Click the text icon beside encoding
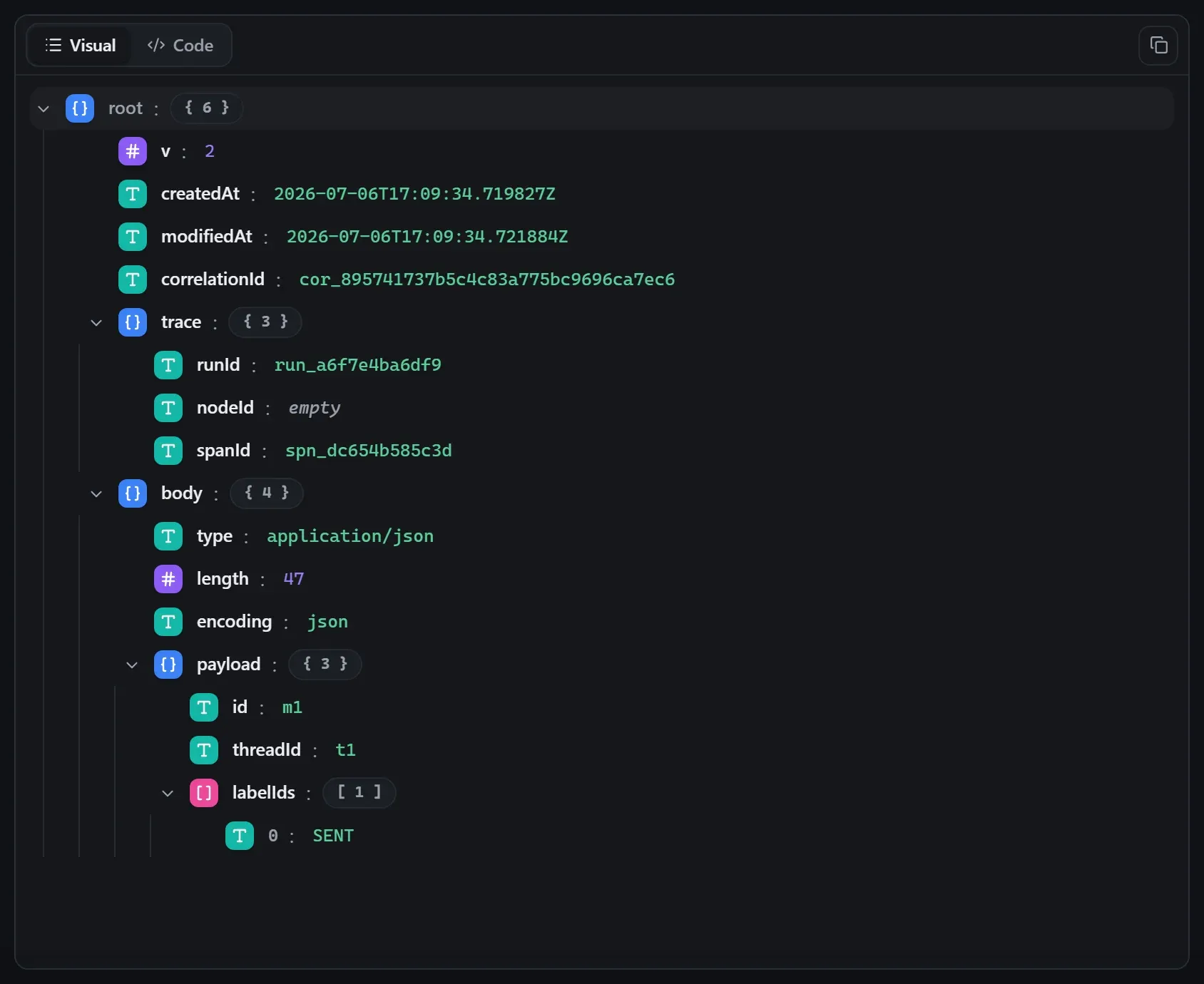1204x984 pixels. [168, 622]
